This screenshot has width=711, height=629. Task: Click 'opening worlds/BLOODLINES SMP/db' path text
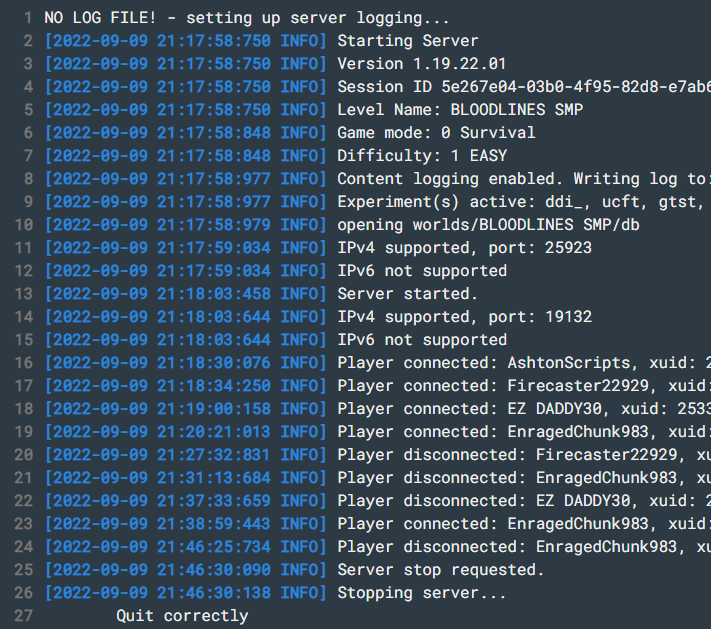coord(488,225)
